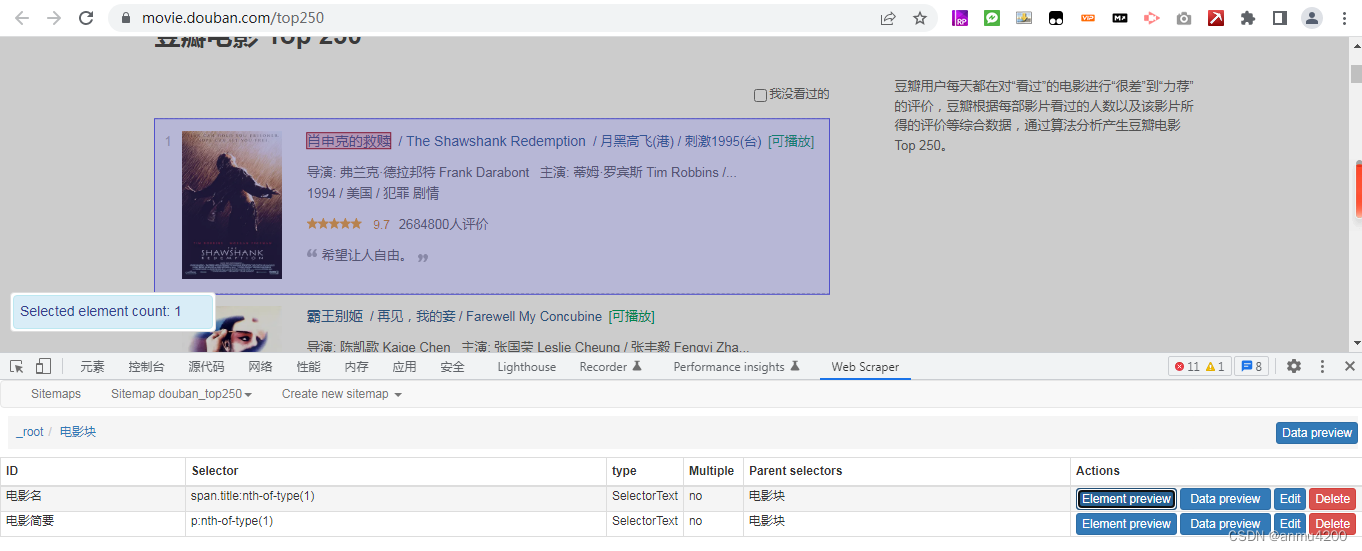Open the orange VIP extension icon

pyautogui.click(x=1088, y=18)
